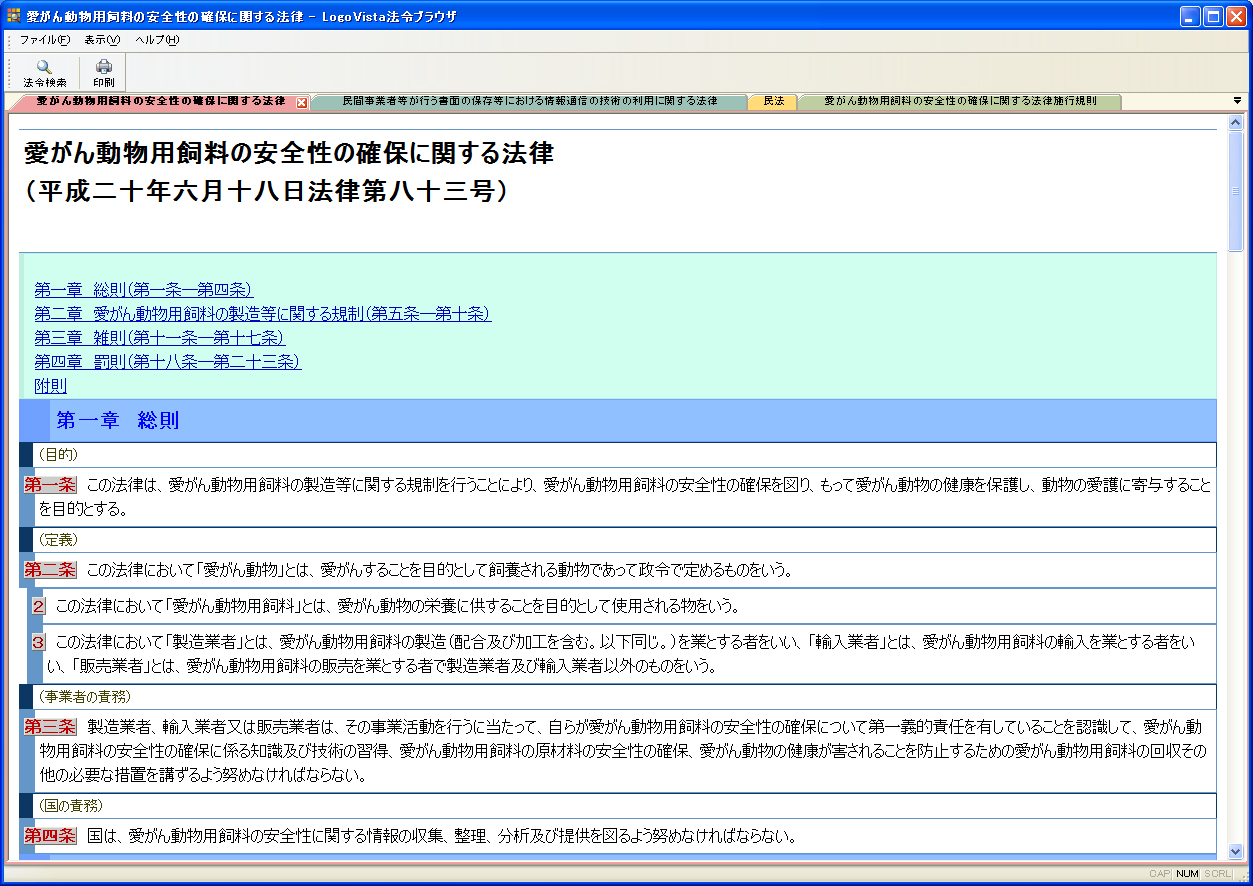Open the 表示 menu
The image size is (1253, 886).
pyautogui.click(x=101, y=40)
